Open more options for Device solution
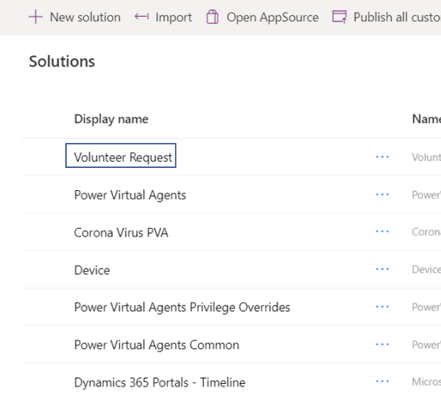 (x=382, y=269)
